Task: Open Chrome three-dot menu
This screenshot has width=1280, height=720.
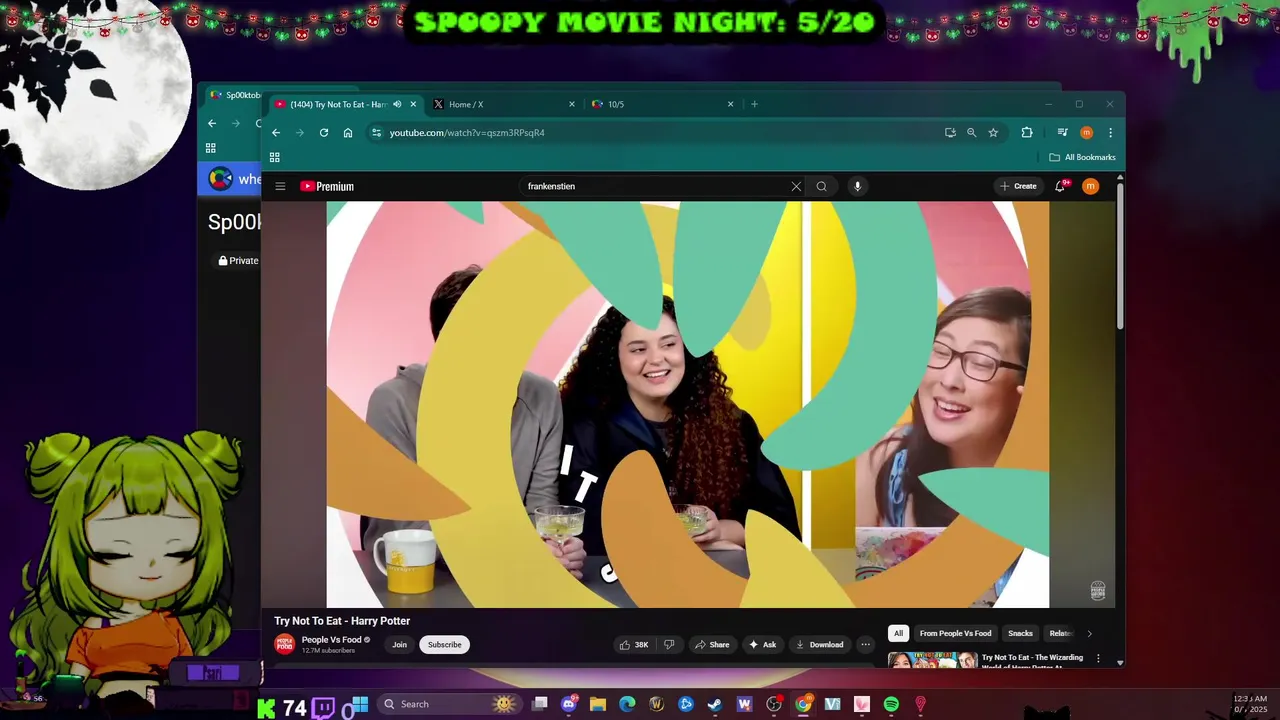Action: point(1110,132)
